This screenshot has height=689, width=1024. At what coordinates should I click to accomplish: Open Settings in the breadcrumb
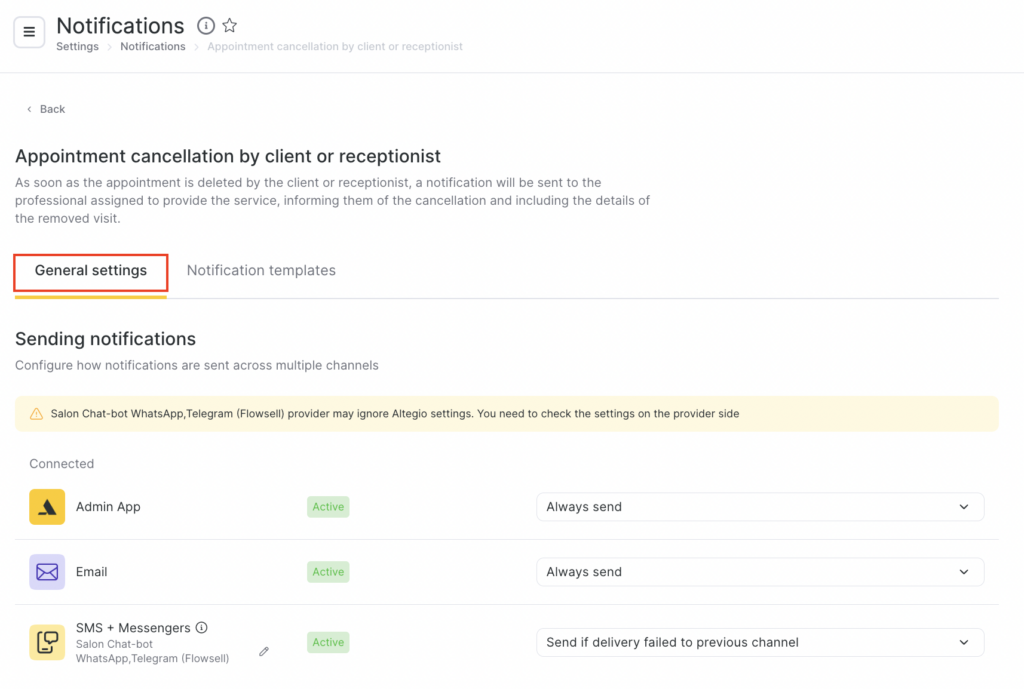coord(77,47)
